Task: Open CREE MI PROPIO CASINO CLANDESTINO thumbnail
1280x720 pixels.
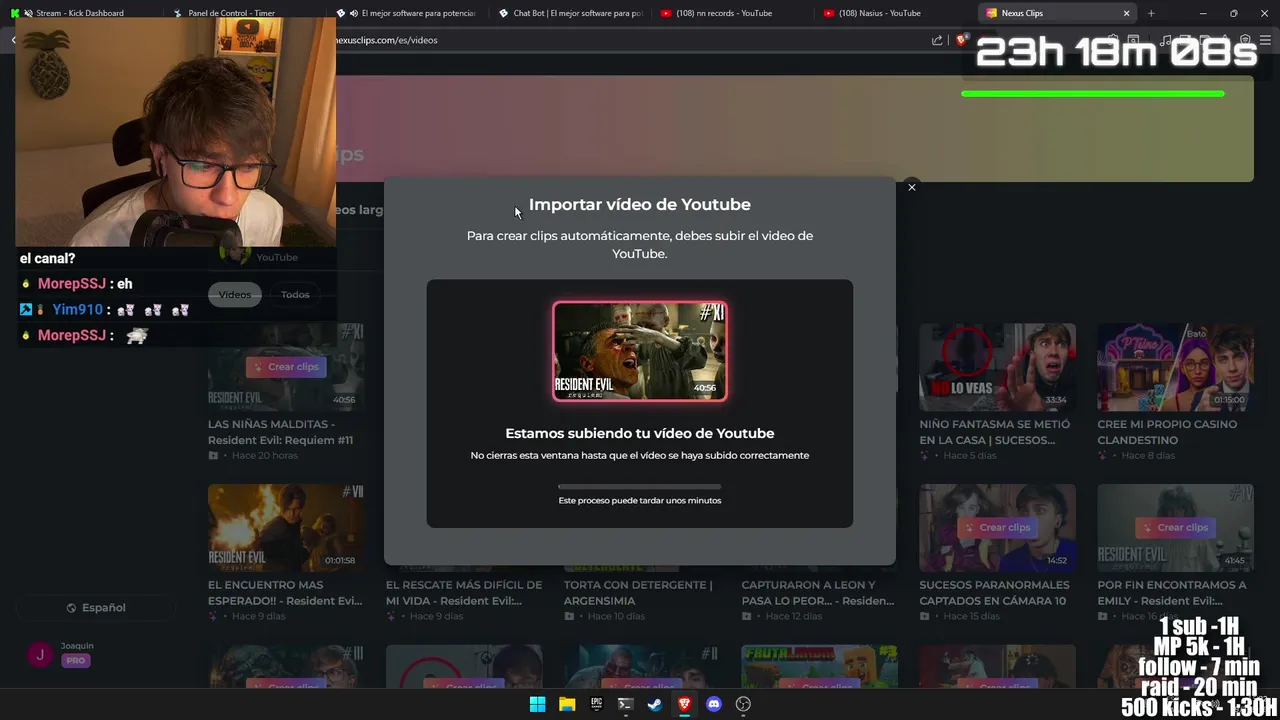Action: pyautogui.click(x=1175, y=367)
